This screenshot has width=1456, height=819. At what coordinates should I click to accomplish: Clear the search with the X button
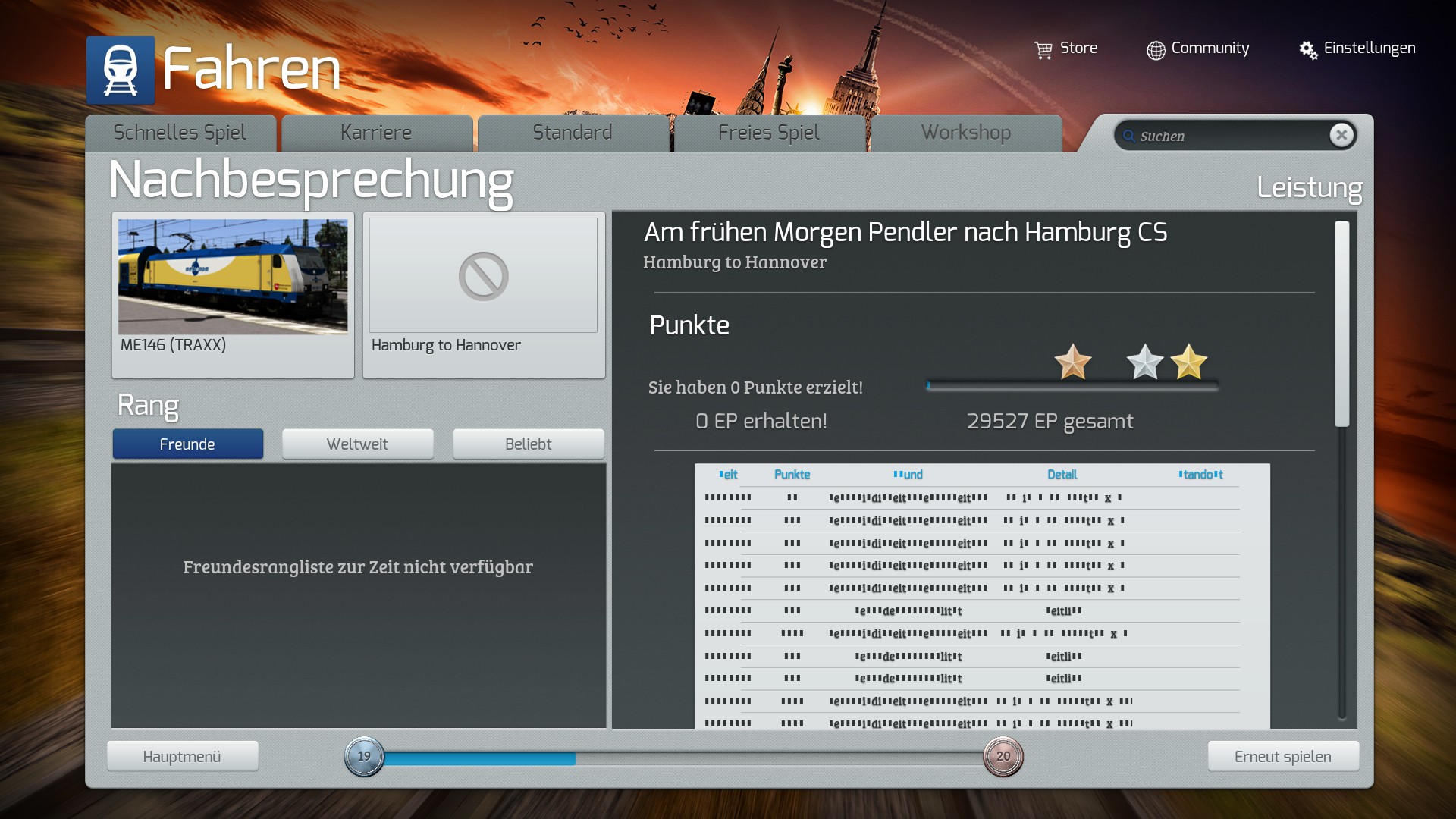click(x=1341, y=135)
